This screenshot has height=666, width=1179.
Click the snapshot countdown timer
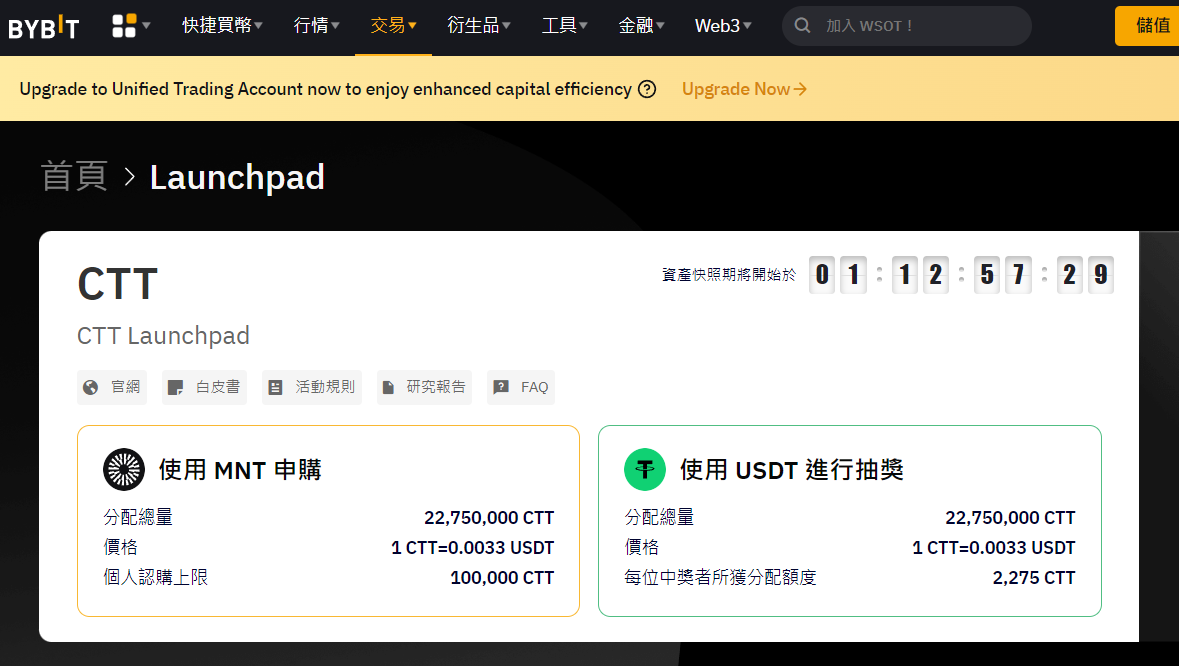(x=961, y=274)
